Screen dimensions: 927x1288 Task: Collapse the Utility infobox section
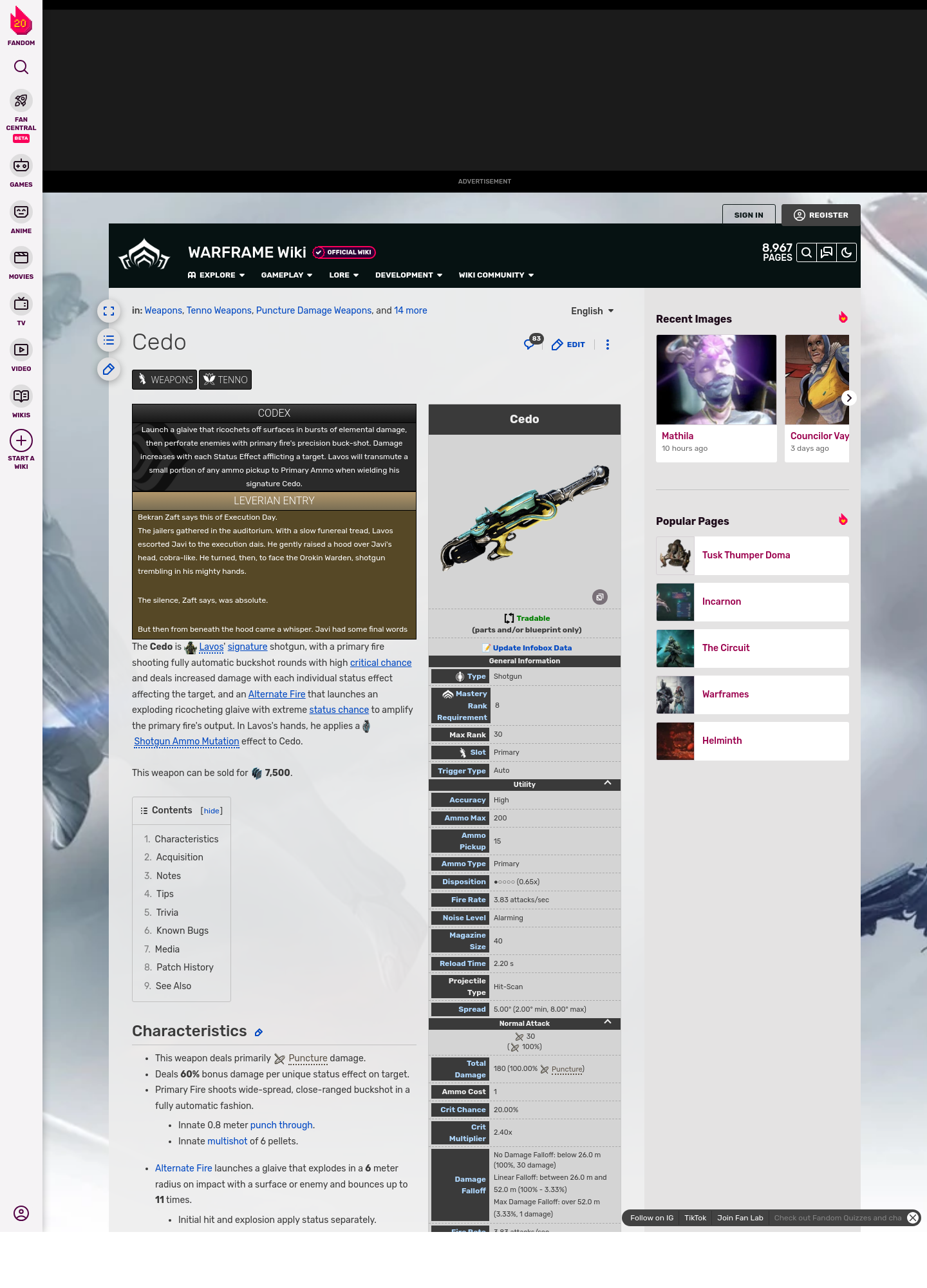607,783
